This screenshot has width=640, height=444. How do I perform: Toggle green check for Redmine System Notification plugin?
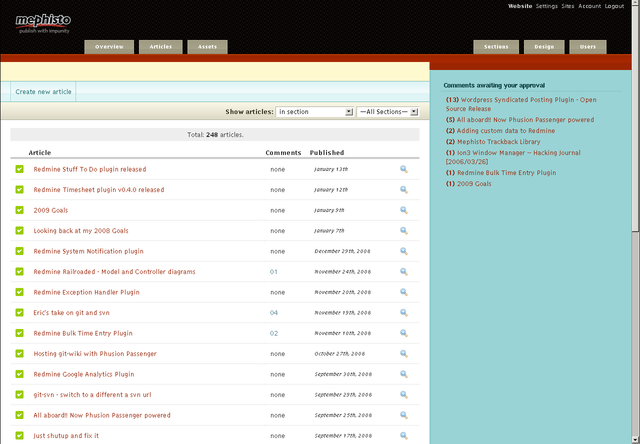(20, 251)
